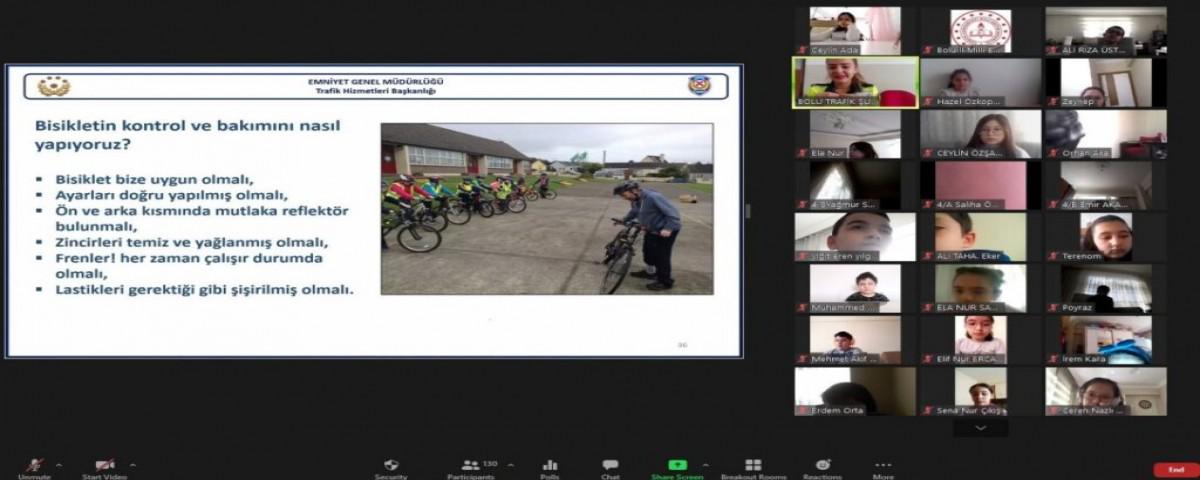Screen dimensions: 1200x480
Task: Expand share options arrow beside Share Screen
Action: pos(704,464)
